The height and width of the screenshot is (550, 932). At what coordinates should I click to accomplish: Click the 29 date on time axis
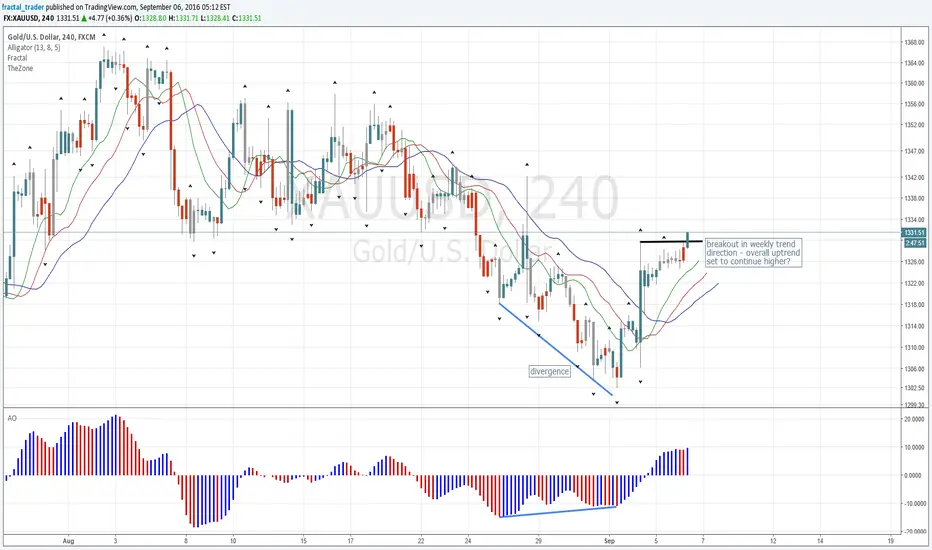click(539, 541)
